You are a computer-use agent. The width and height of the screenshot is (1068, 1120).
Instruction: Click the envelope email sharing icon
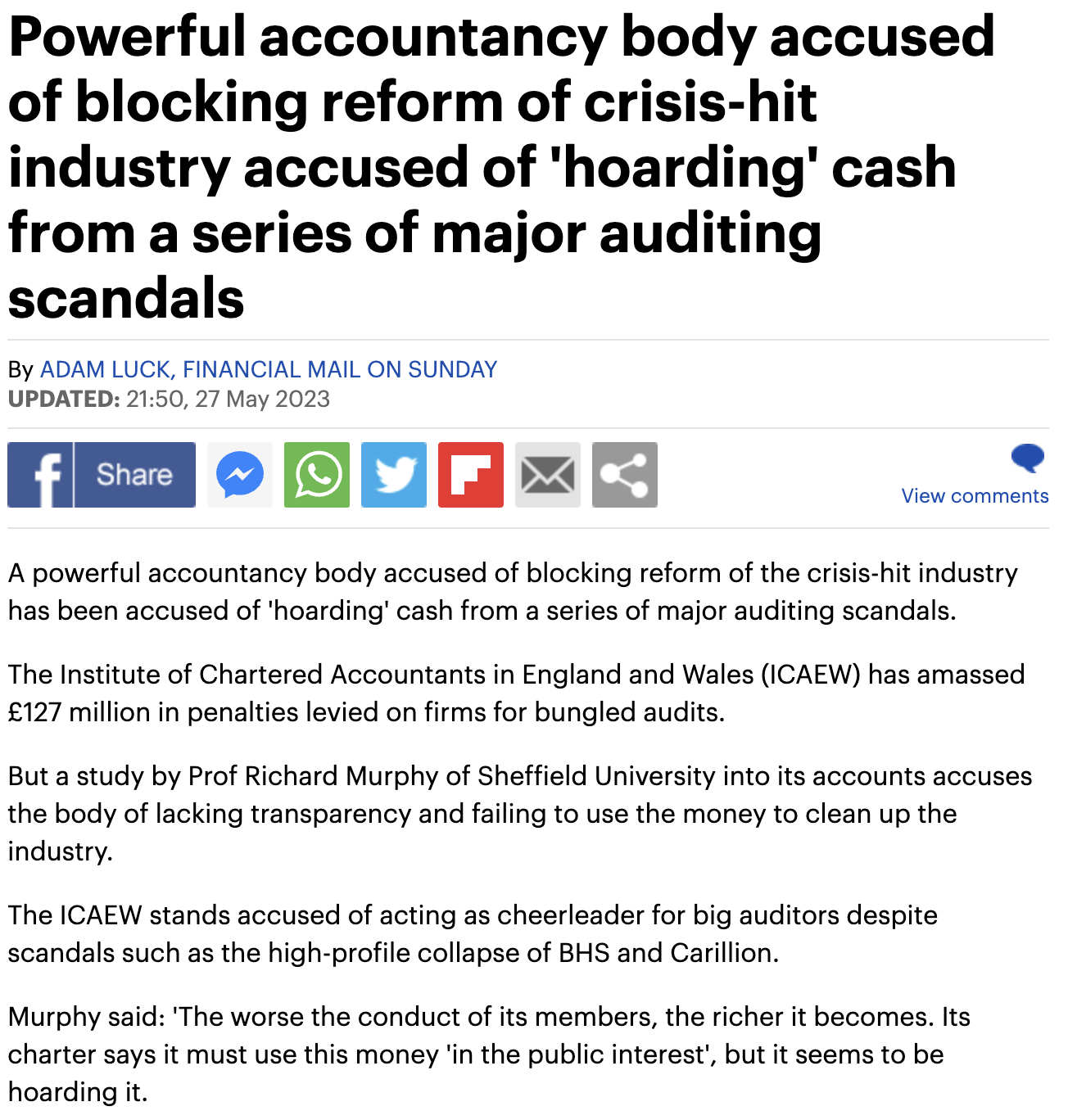(x=547, y=475)
